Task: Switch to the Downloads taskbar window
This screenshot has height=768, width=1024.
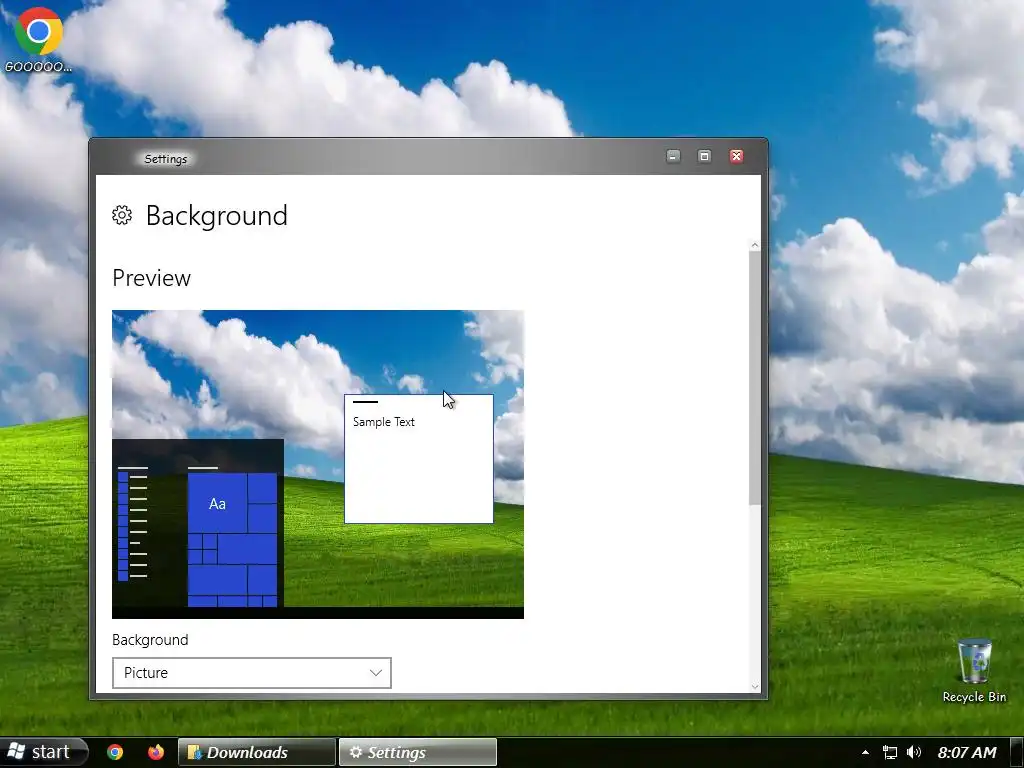Action: (x=257, y=752)
